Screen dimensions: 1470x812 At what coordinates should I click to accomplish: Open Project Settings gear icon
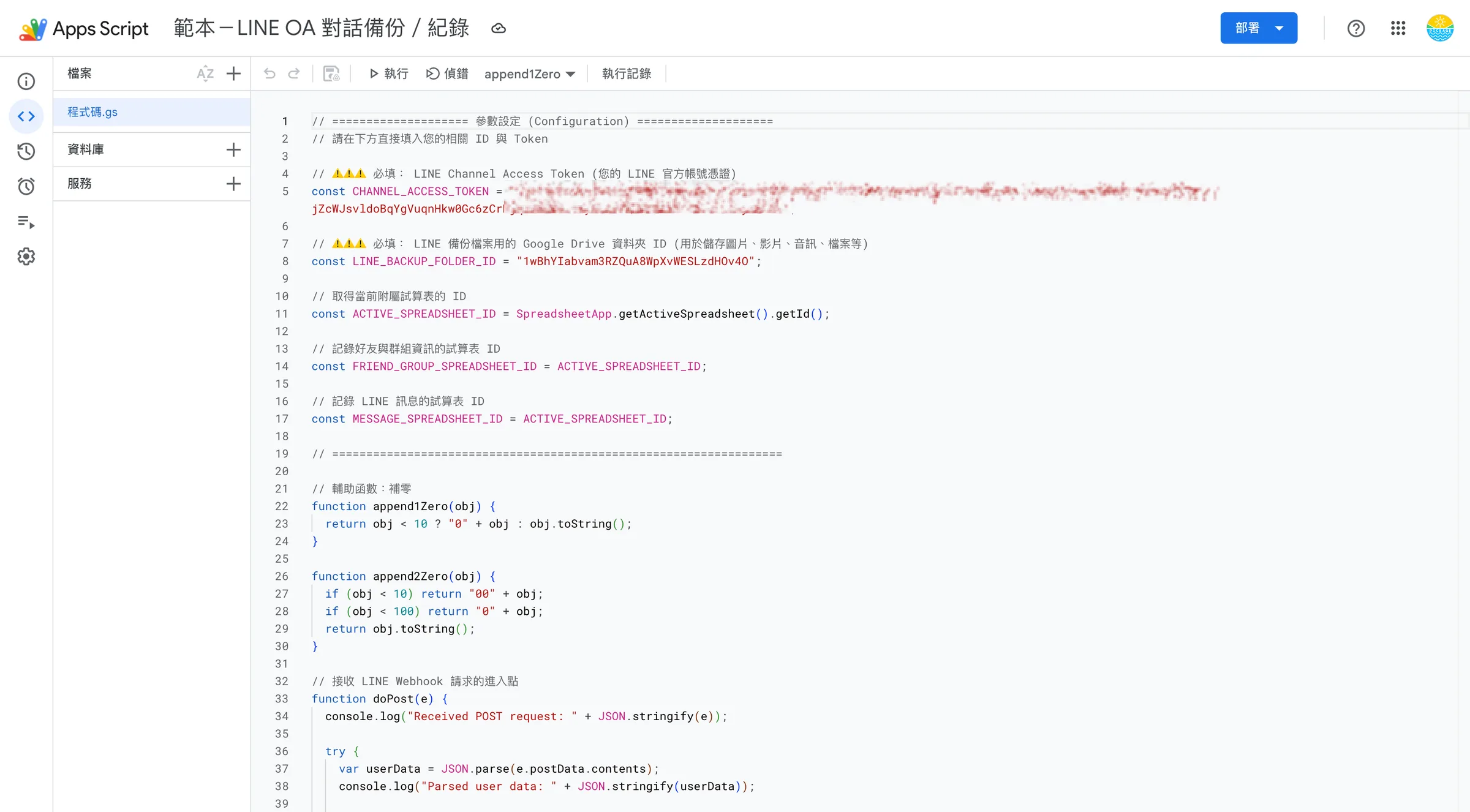[26, 257]
